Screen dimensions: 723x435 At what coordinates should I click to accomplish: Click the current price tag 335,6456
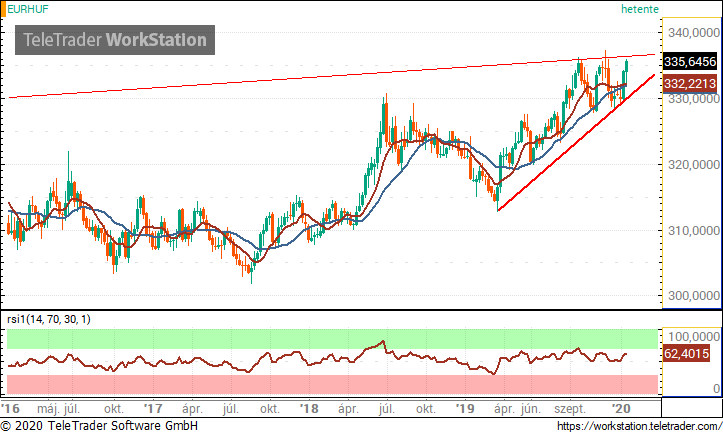[x=690, y=61]
